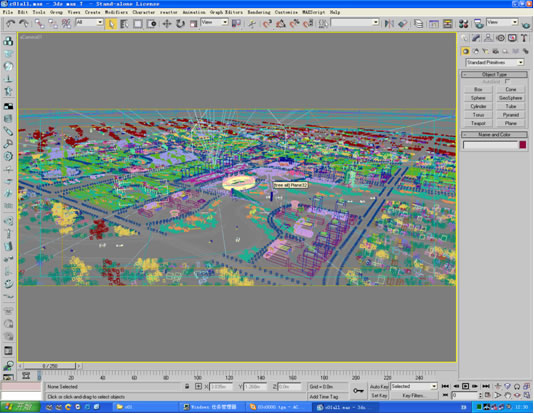Open the selection filter All dropdown
The width and height of the screenshot is (534, 414).
click(89, 22)
